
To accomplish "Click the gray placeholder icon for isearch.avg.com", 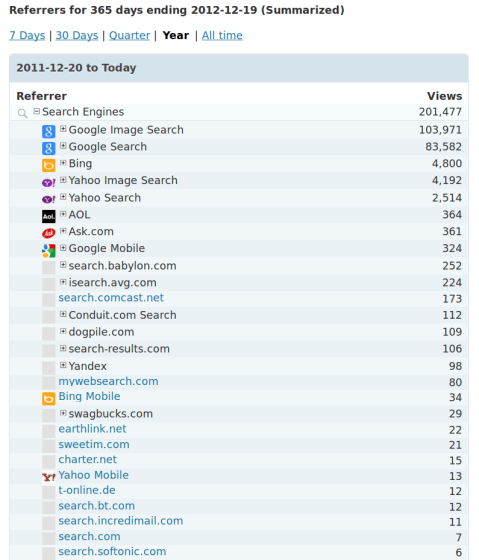I will coord(49,284).
